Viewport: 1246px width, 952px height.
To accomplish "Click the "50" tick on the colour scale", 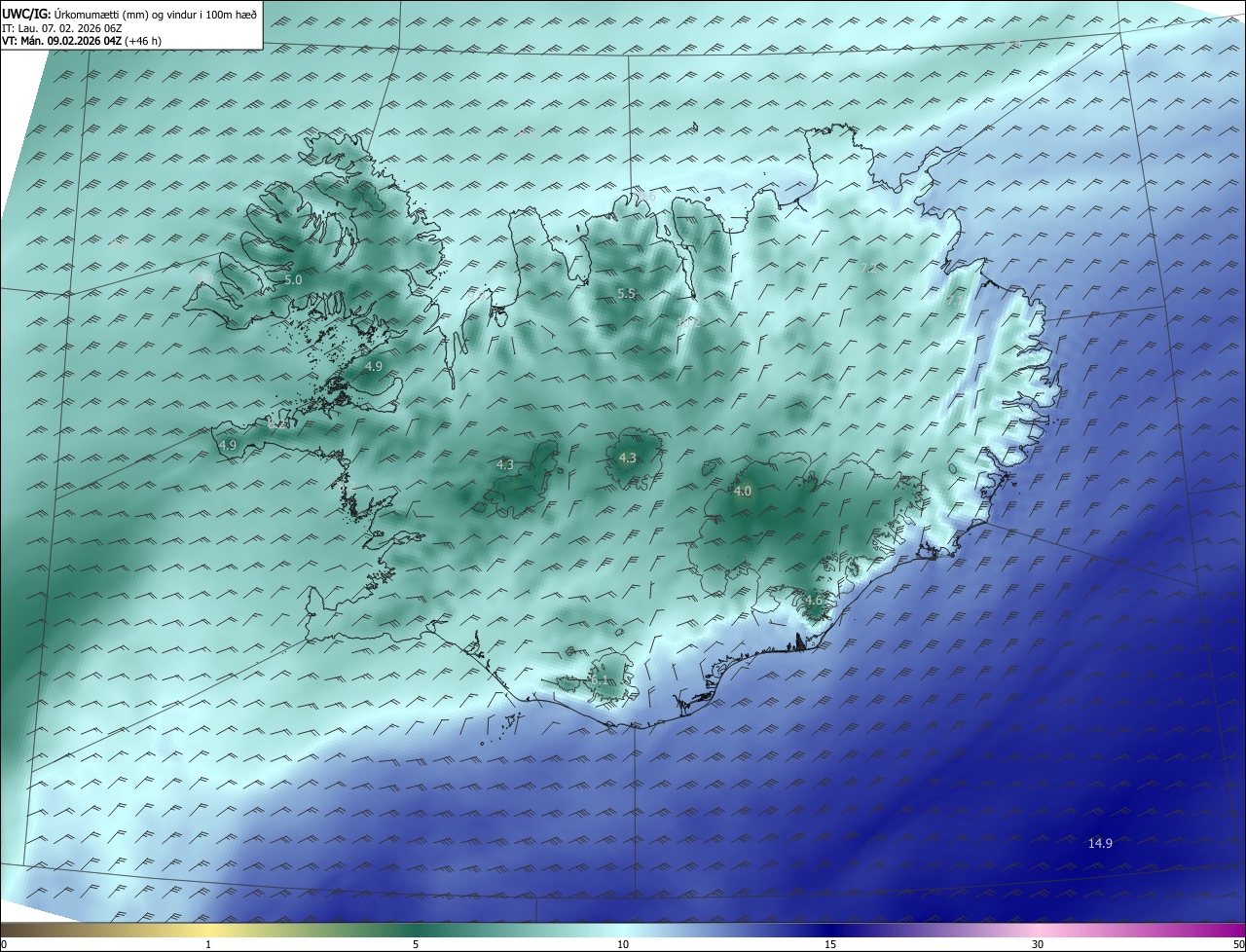I will [x=1238, y=944].
